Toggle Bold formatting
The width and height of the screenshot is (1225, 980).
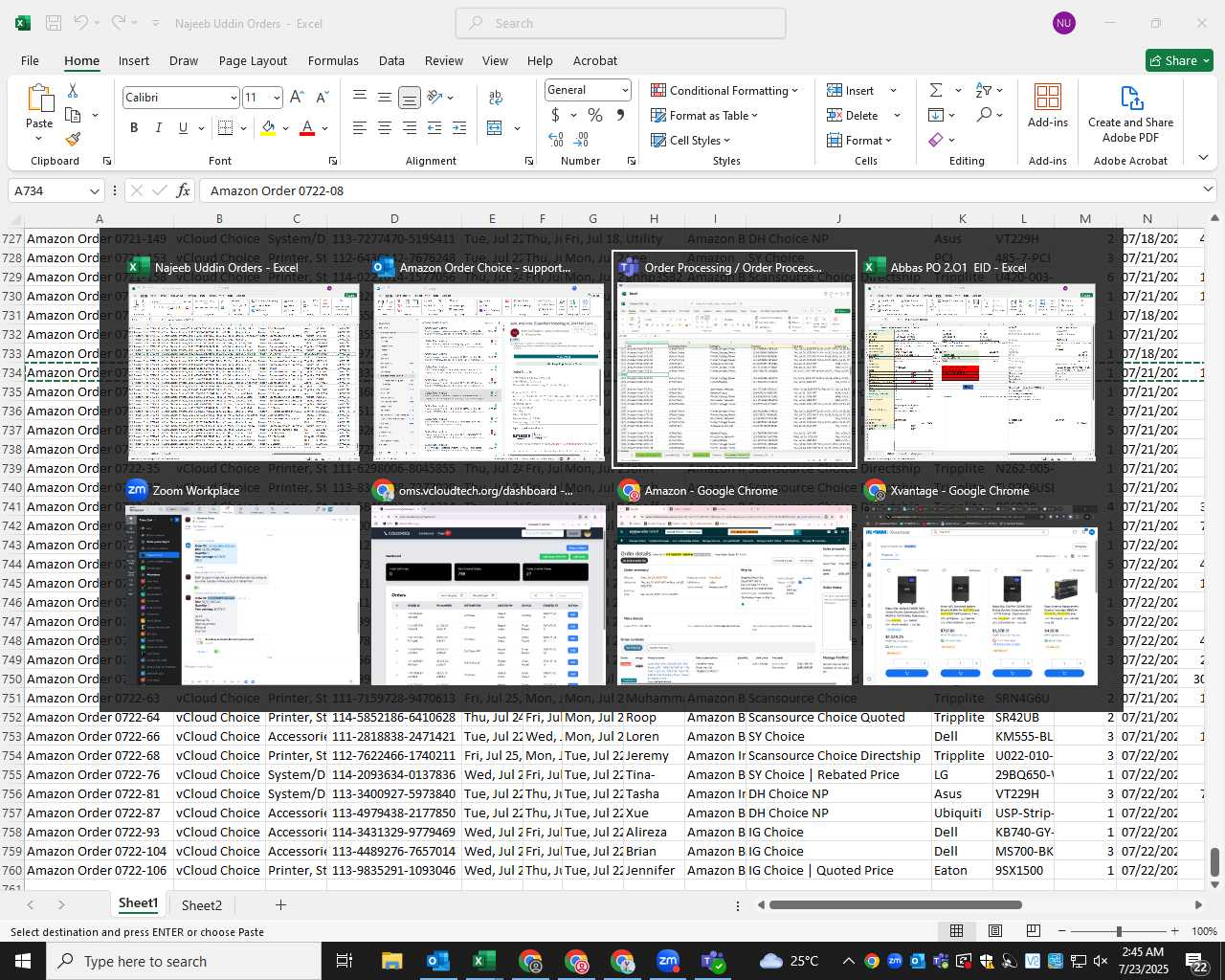click(x=134, y=127)
